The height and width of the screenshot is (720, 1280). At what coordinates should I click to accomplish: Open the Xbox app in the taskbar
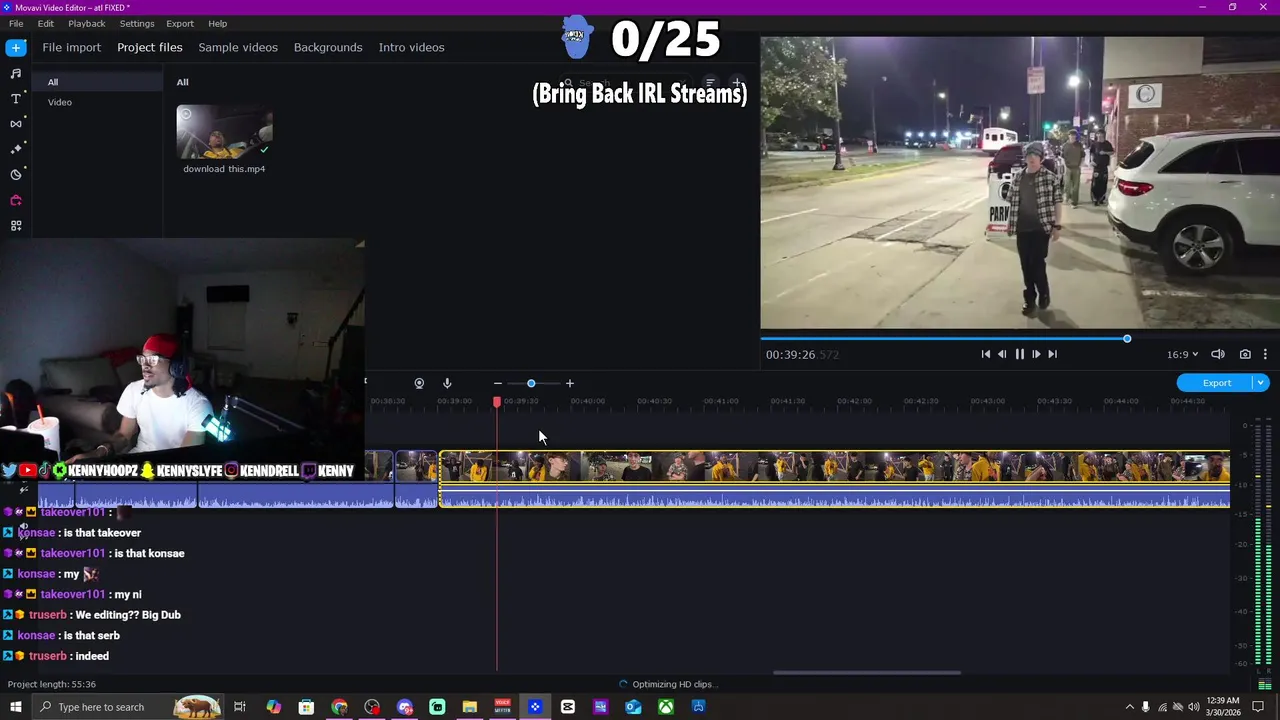[x=665, y=707]
